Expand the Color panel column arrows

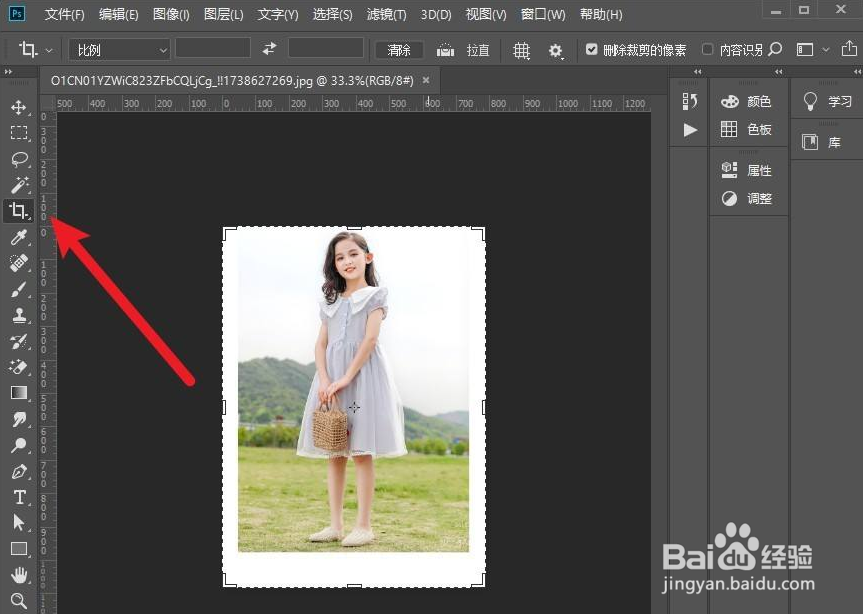pos(778,72)
